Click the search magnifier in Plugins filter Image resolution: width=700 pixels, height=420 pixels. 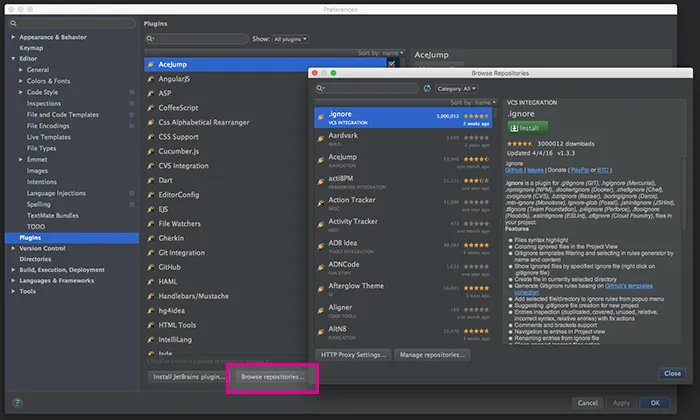point(150,39)
